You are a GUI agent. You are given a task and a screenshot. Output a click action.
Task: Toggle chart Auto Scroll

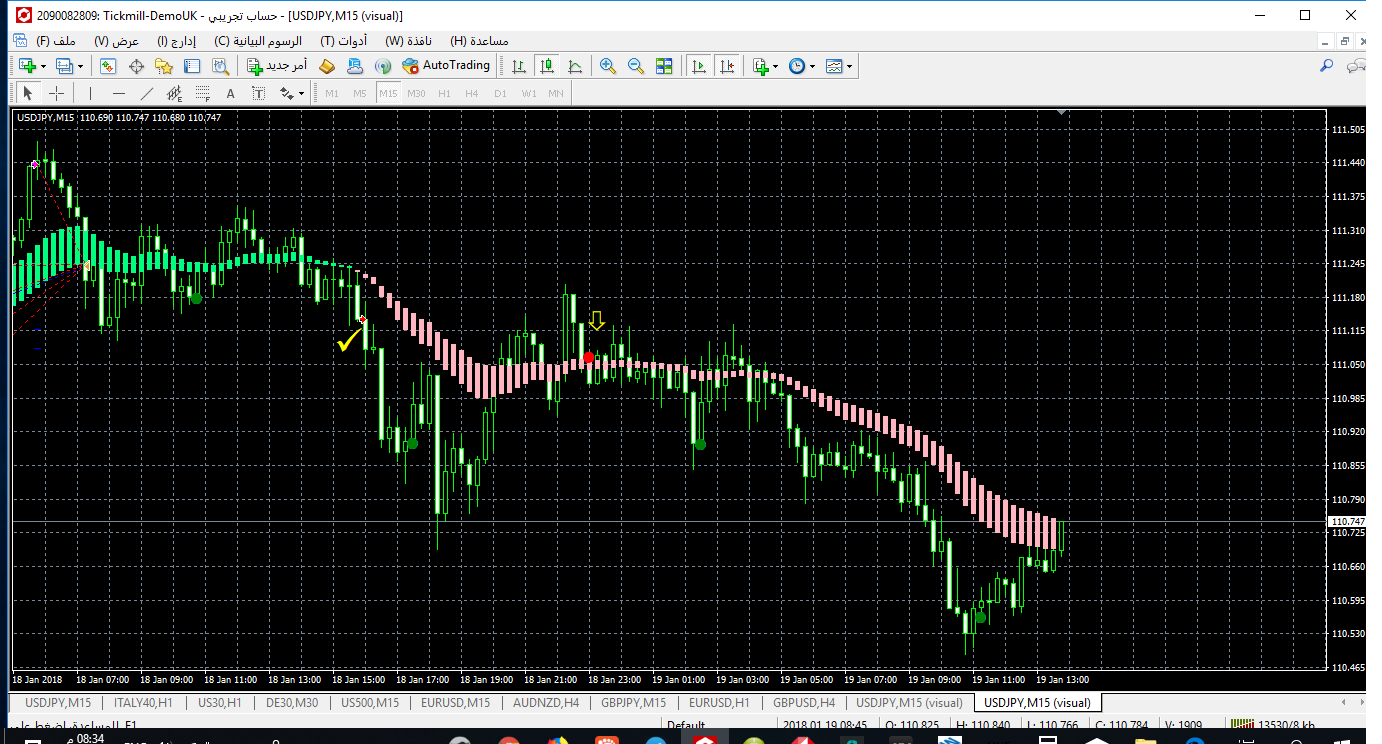[699, 66]
